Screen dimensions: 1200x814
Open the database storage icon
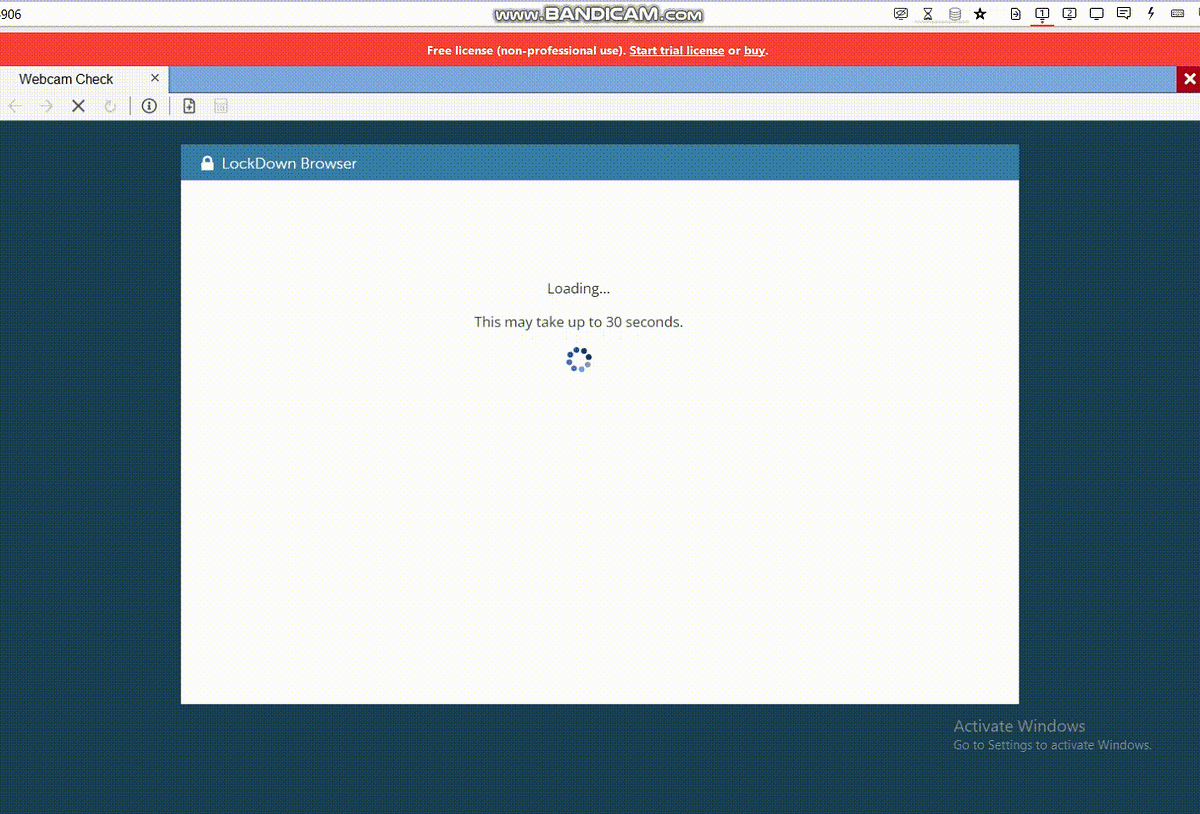pos(954,13)
